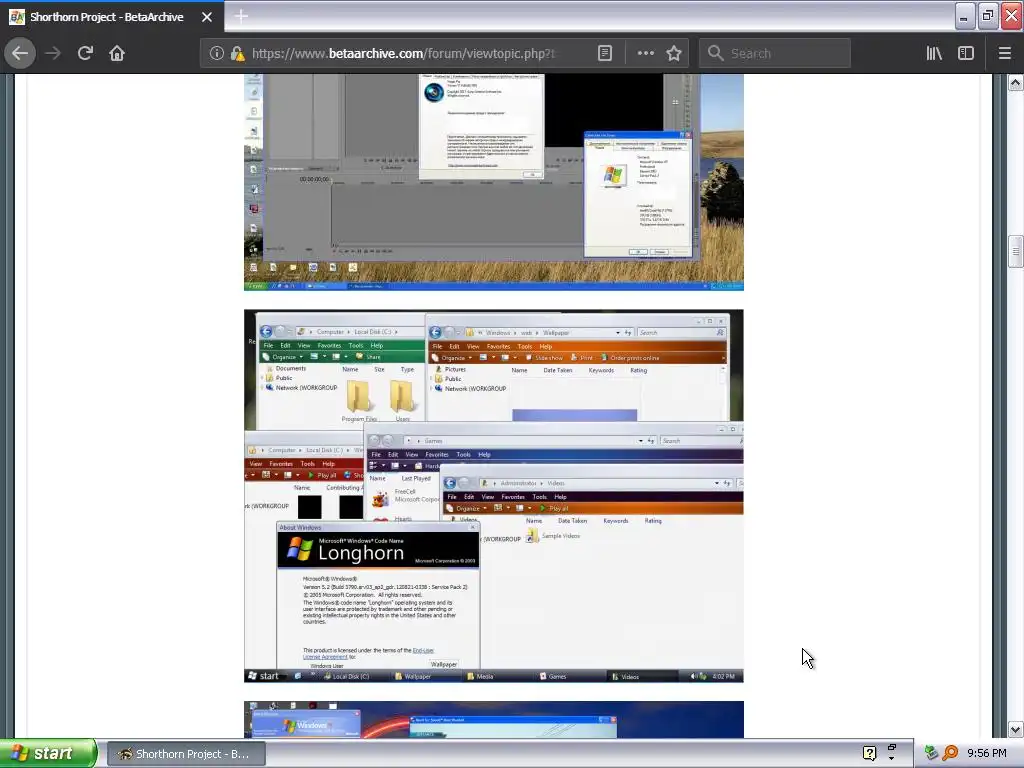This screenshot has width=1024, height=768.
Task: Show site information icon in address bar
Action: tap(217, 54)
